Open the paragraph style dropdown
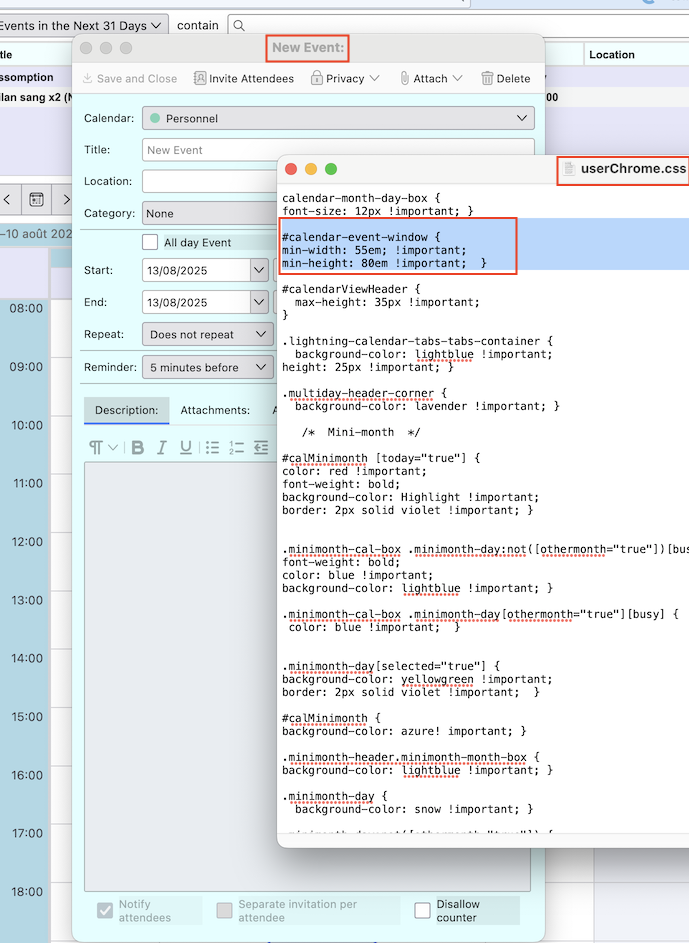 pos(103,447)
